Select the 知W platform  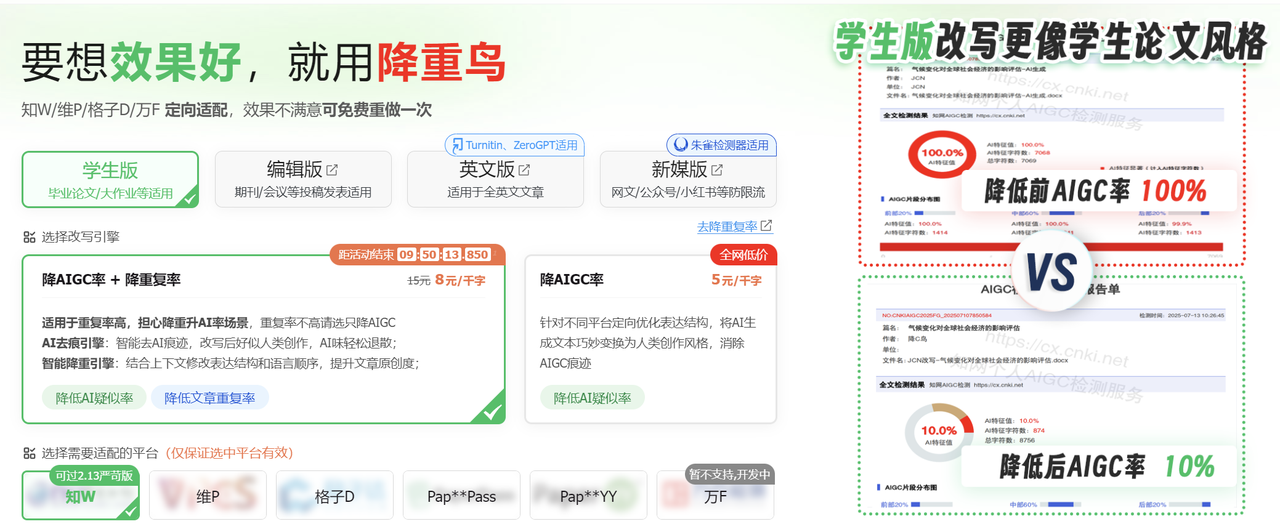click(x=81, y=496)
